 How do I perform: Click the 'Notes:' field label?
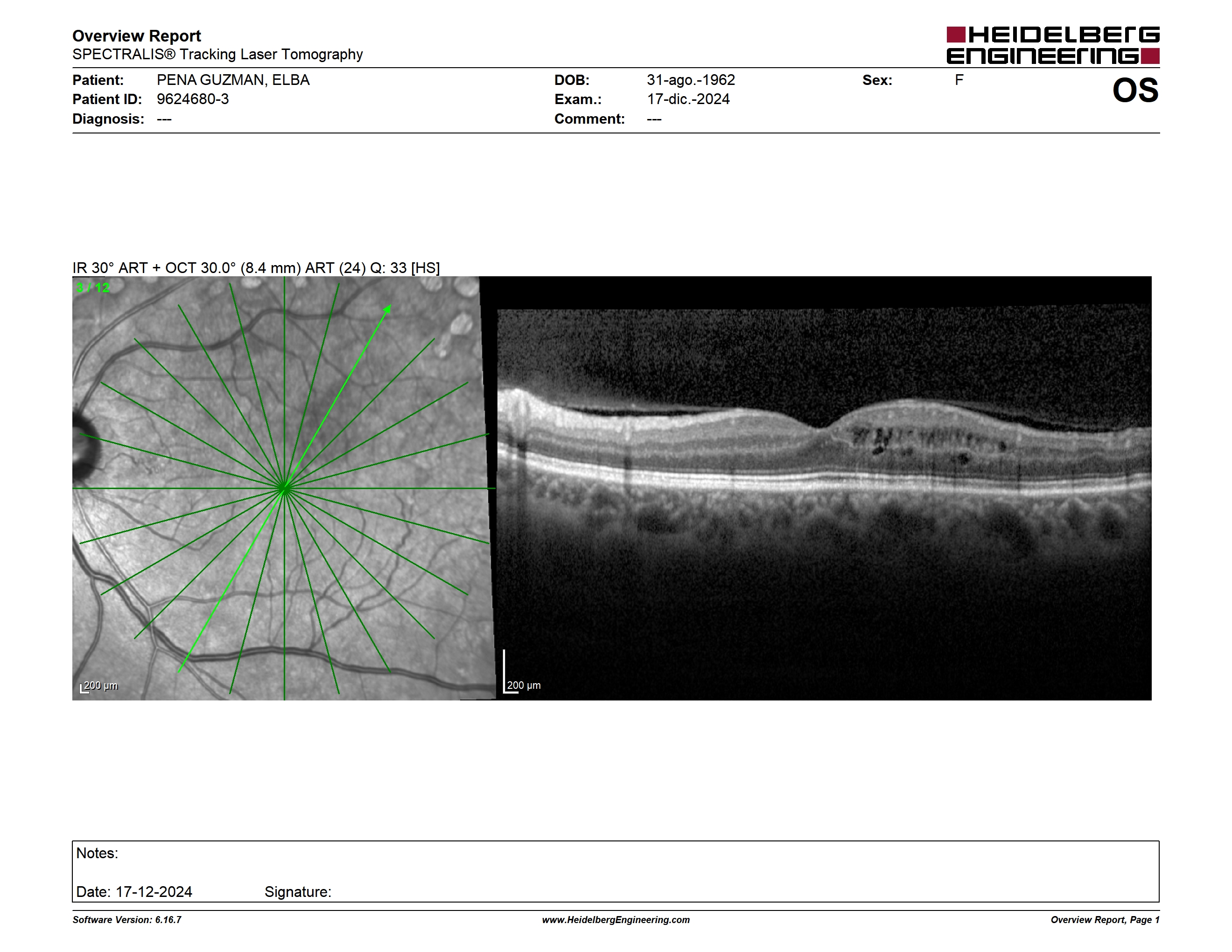pos(97,854)
